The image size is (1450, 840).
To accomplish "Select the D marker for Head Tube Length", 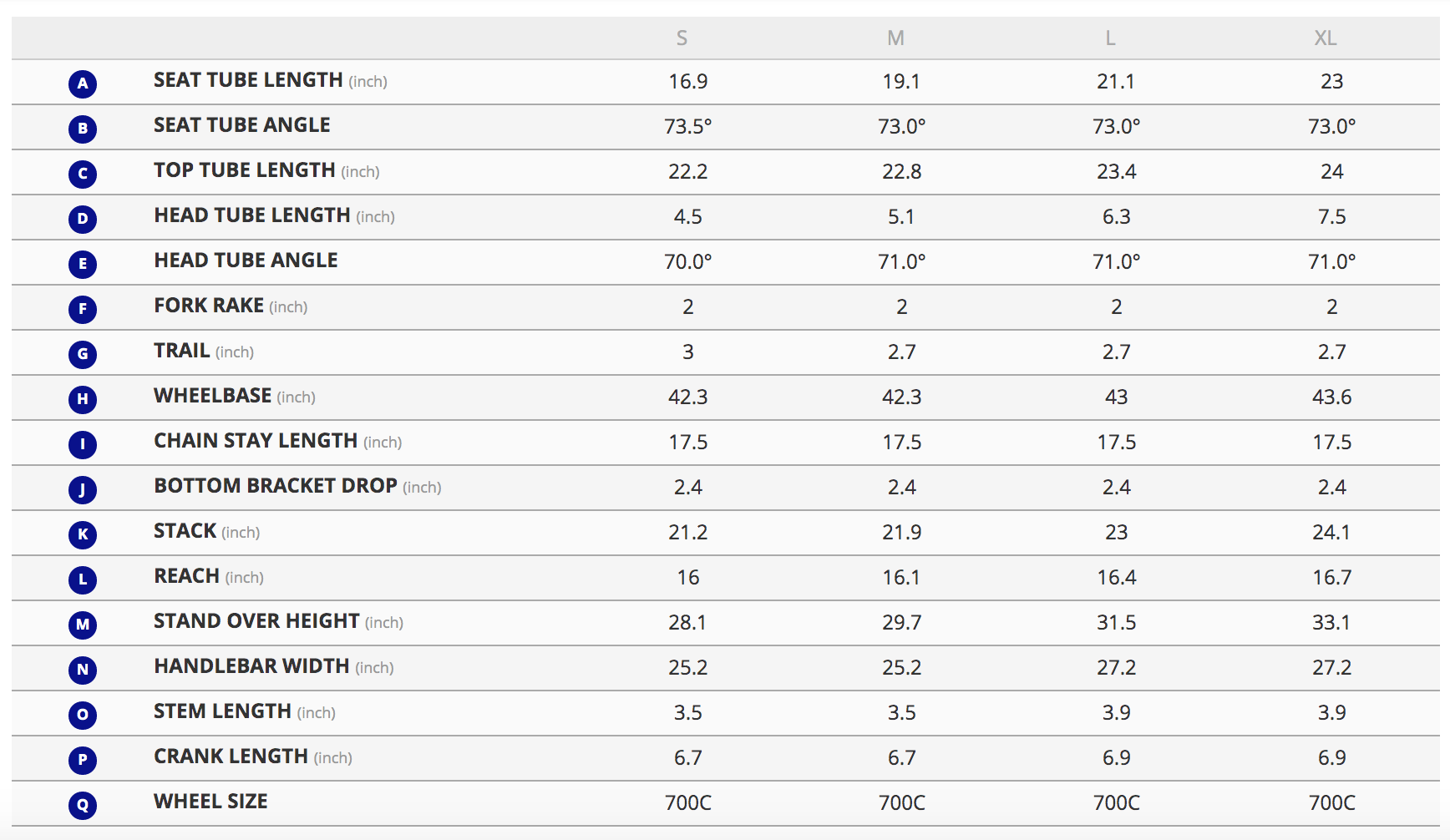I will pyautogui.click(x=83, y=219).
